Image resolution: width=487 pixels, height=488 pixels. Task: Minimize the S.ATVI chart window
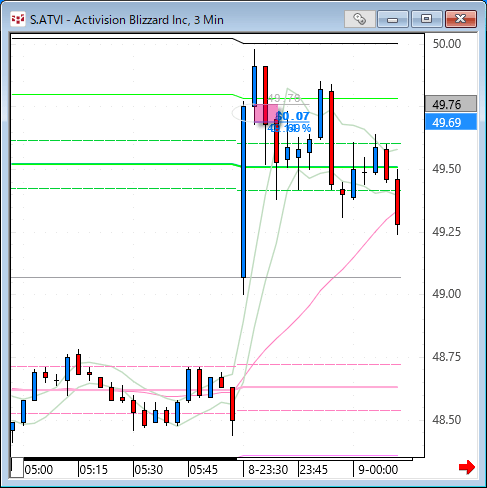pos(393,19)
